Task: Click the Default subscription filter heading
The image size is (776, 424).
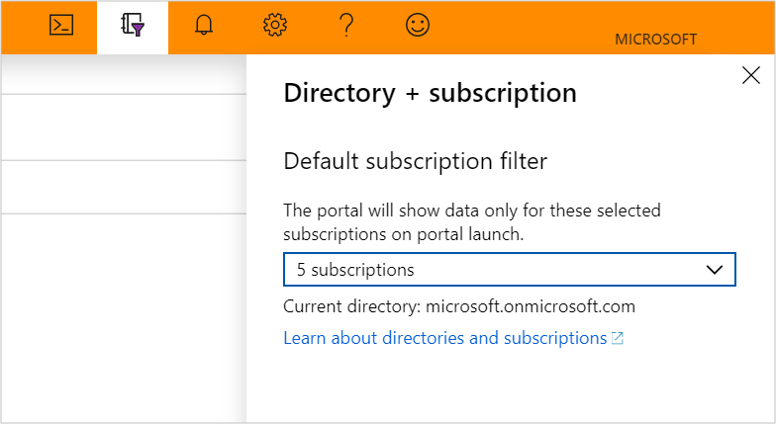Action: [416, 160]
